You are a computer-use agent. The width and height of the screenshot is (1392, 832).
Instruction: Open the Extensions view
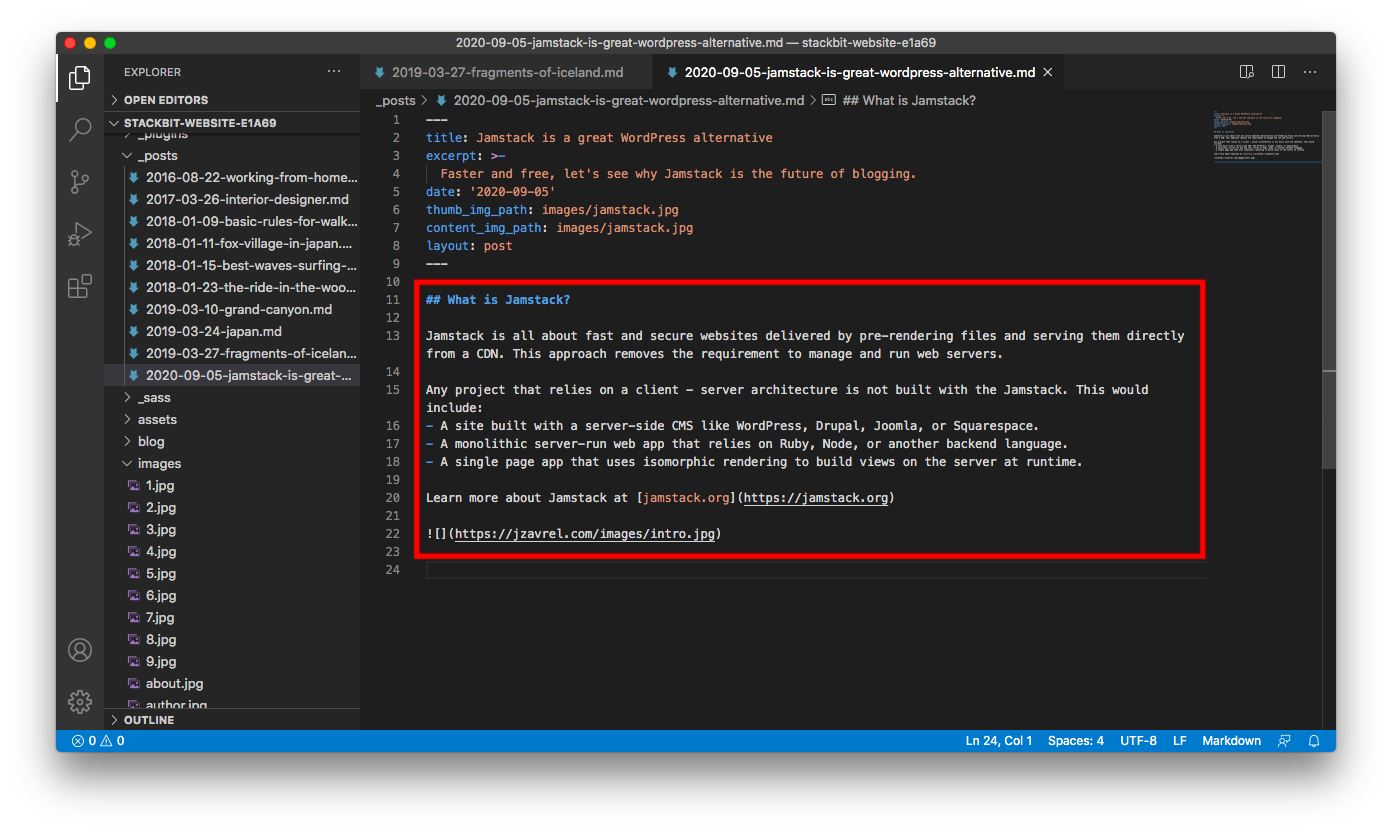point(80,287)
